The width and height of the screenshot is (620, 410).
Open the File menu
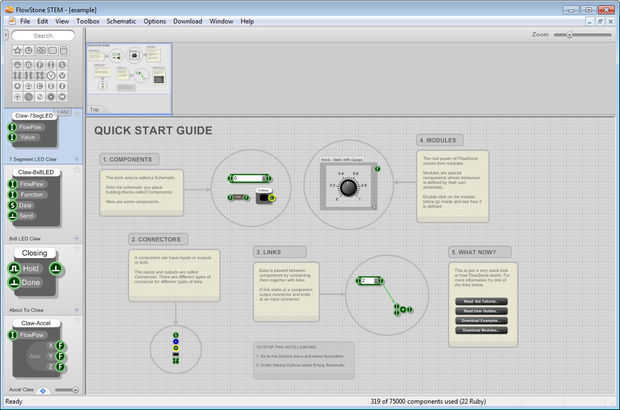coord(25,21)
